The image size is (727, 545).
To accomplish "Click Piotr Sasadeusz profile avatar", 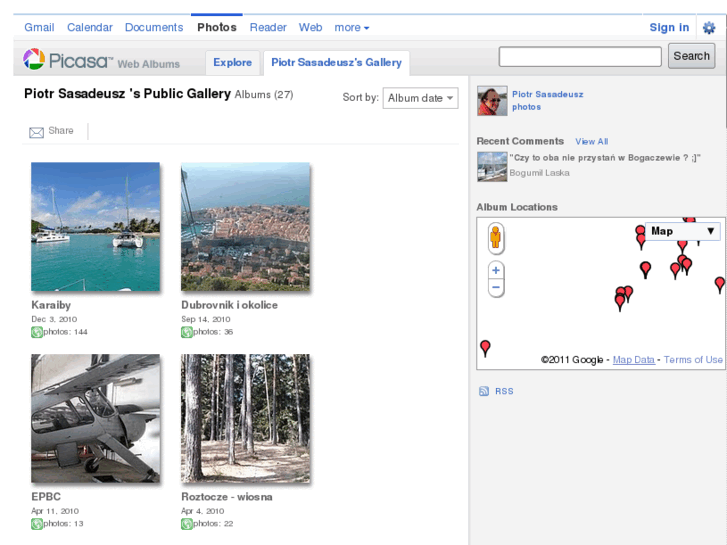I will click(x=492, y=100).
